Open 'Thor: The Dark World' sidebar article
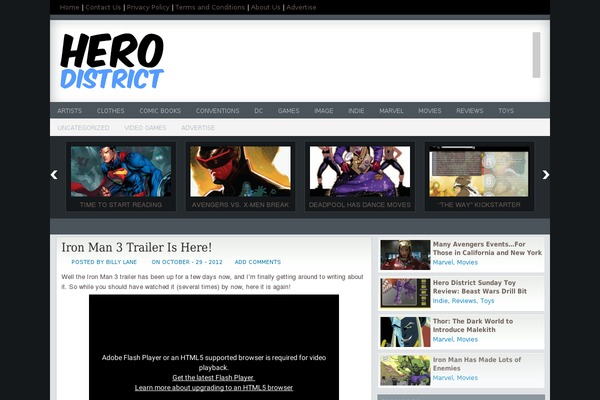 pos(473,325)
